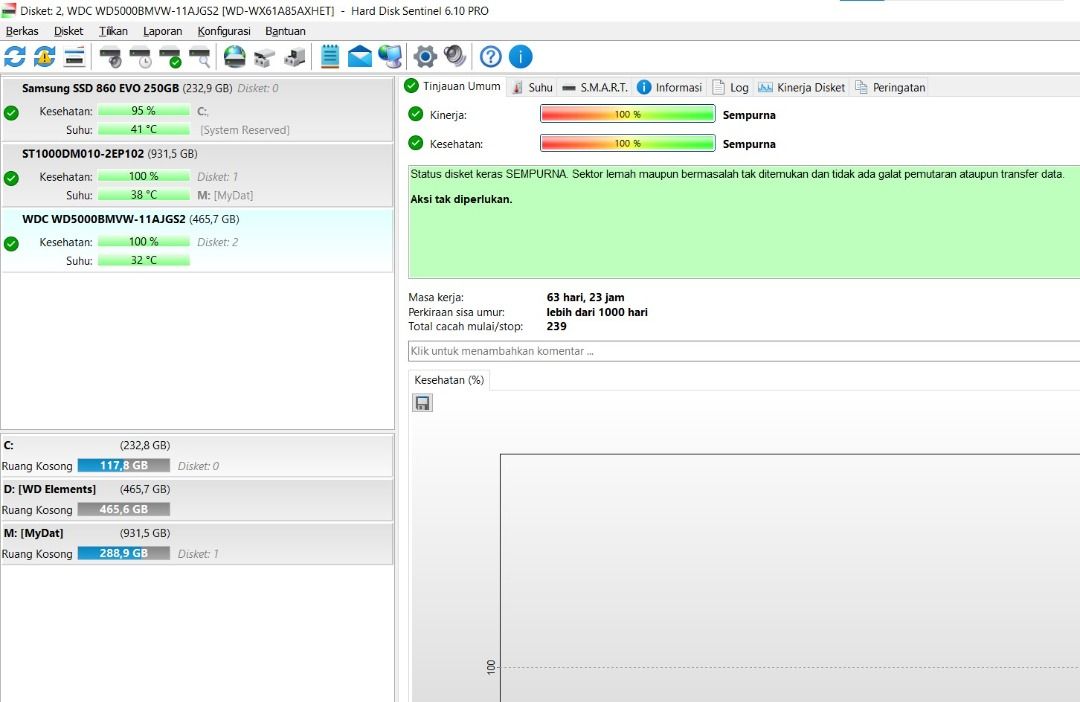Switch to the S.M.A.R.T. tab

[x=595, y=88]
